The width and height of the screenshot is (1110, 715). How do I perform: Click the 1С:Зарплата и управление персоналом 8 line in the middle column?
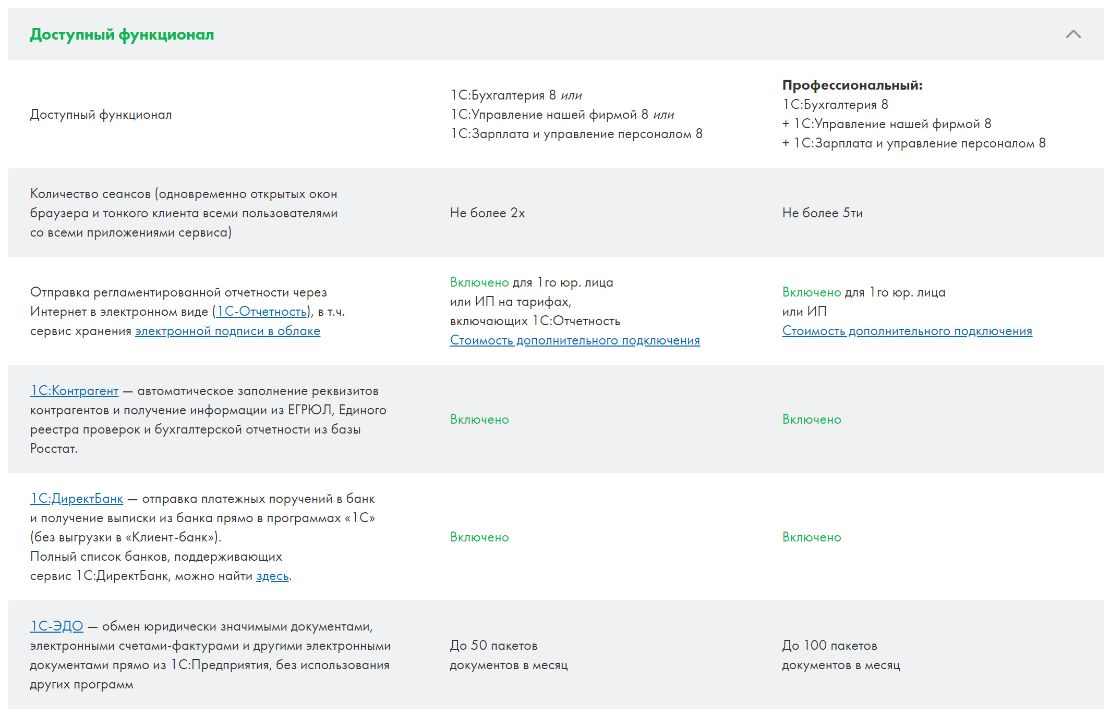[576, 134]
